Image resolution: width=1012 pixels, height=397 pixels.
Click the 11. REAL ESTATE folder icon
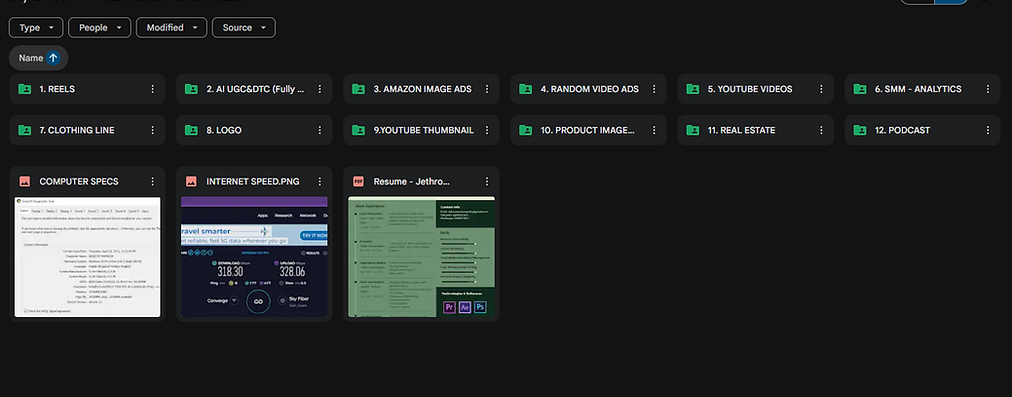tap(693, 130)
